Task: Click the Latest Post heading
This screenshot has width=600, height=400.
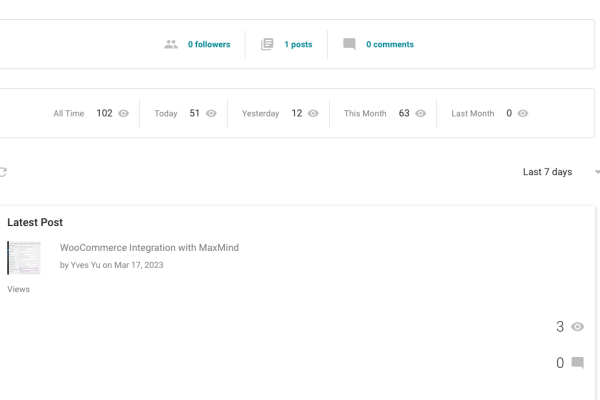Action: point(35,222)
